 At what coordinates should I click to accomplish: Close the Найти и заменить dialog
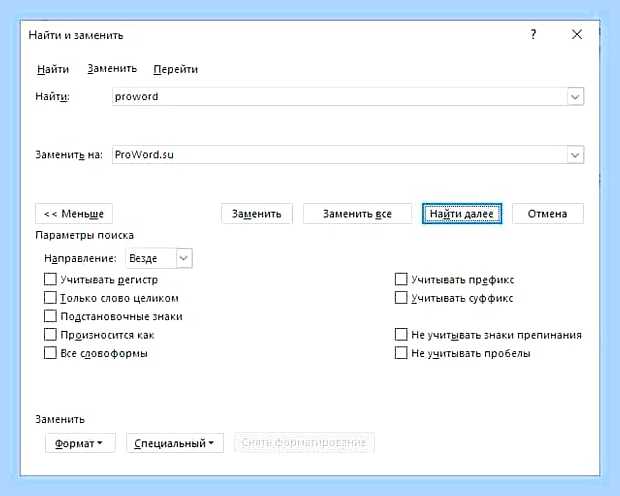pos(577,34)
